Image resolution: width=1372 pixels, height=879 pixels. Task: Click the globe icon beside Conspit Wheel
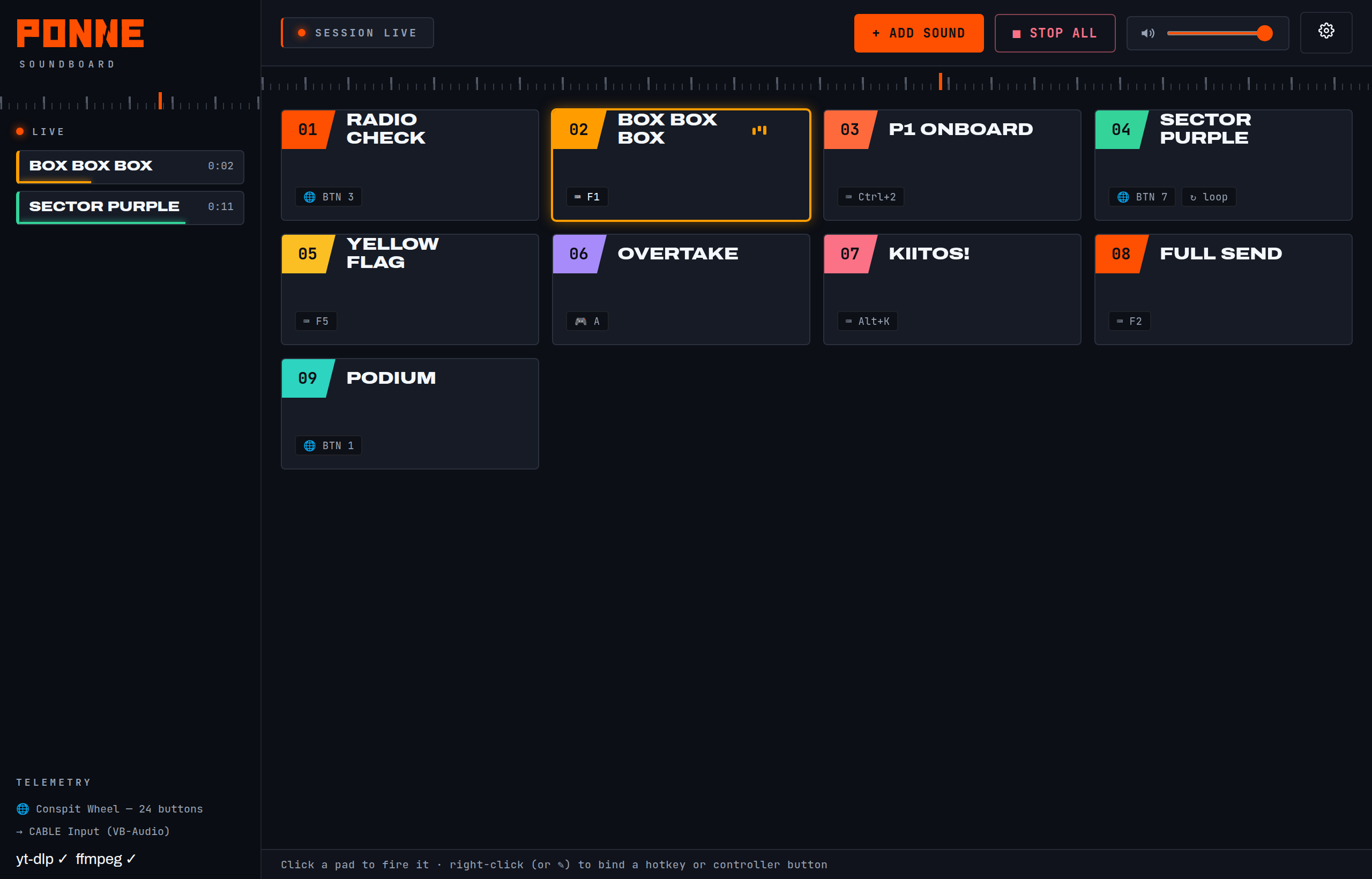(x=23, y=809)
